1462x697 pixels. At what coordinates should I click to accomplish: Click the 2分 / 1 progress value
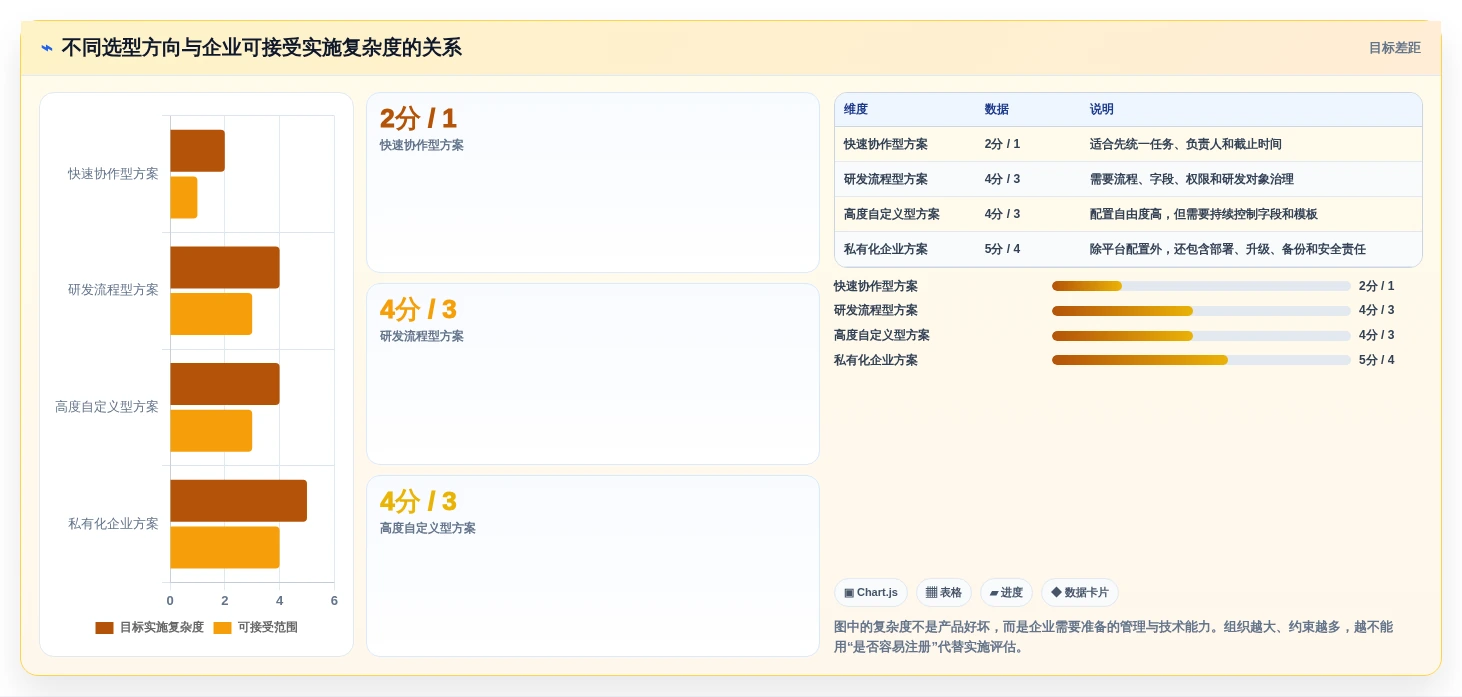tap(1376, 286)
